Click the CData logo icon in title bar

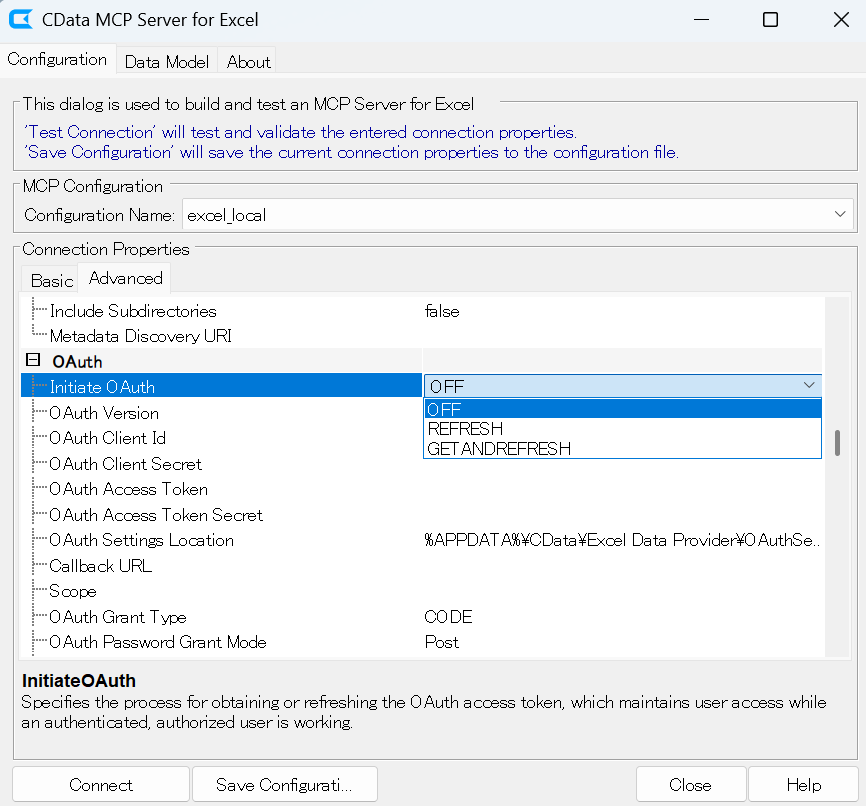click(x=21, y=19)
